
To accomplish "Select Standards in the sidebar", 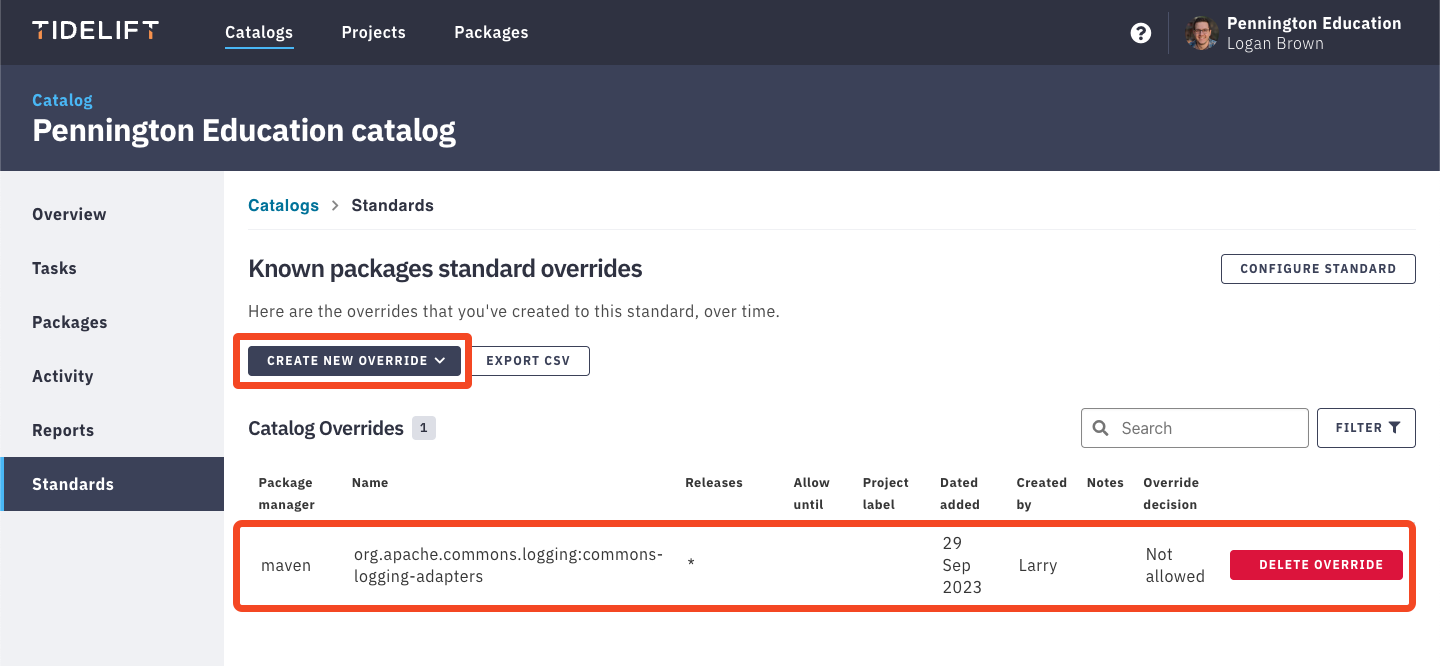I will [x=112, y=484].
